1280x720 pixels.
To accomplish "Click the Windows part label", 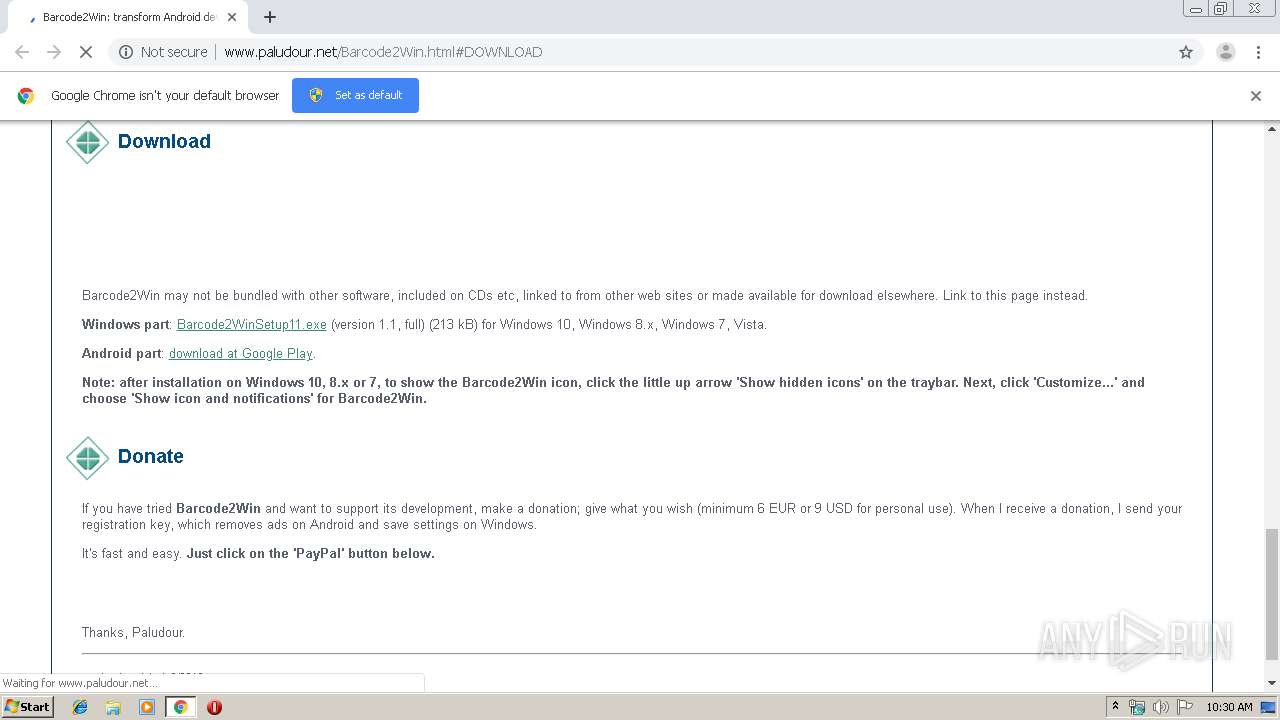I will [127, 325].
